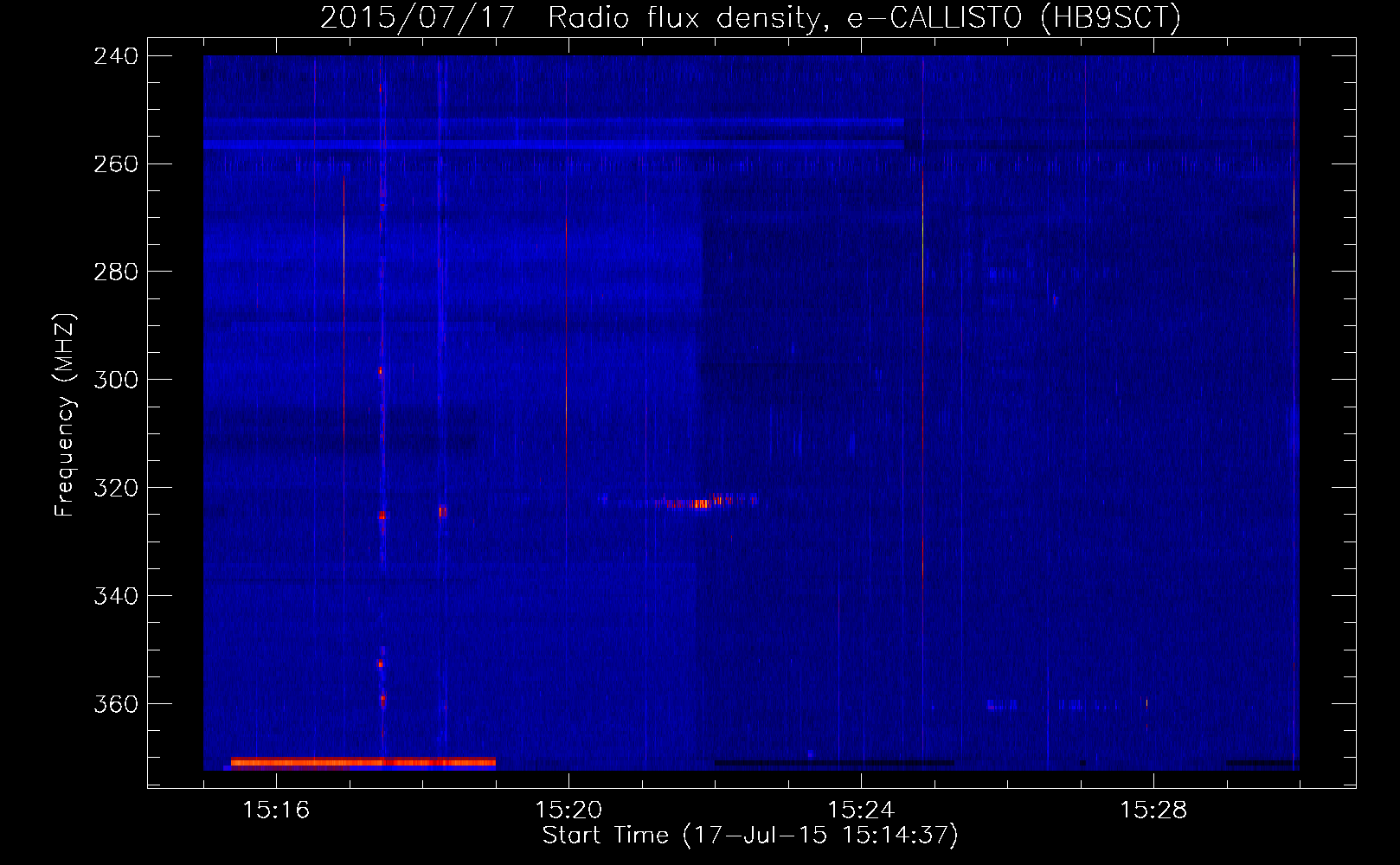The width and height of the screenshot is (1400, 865).
Task: Click the 340 frequency tick label
Action: tap(116, 596)
